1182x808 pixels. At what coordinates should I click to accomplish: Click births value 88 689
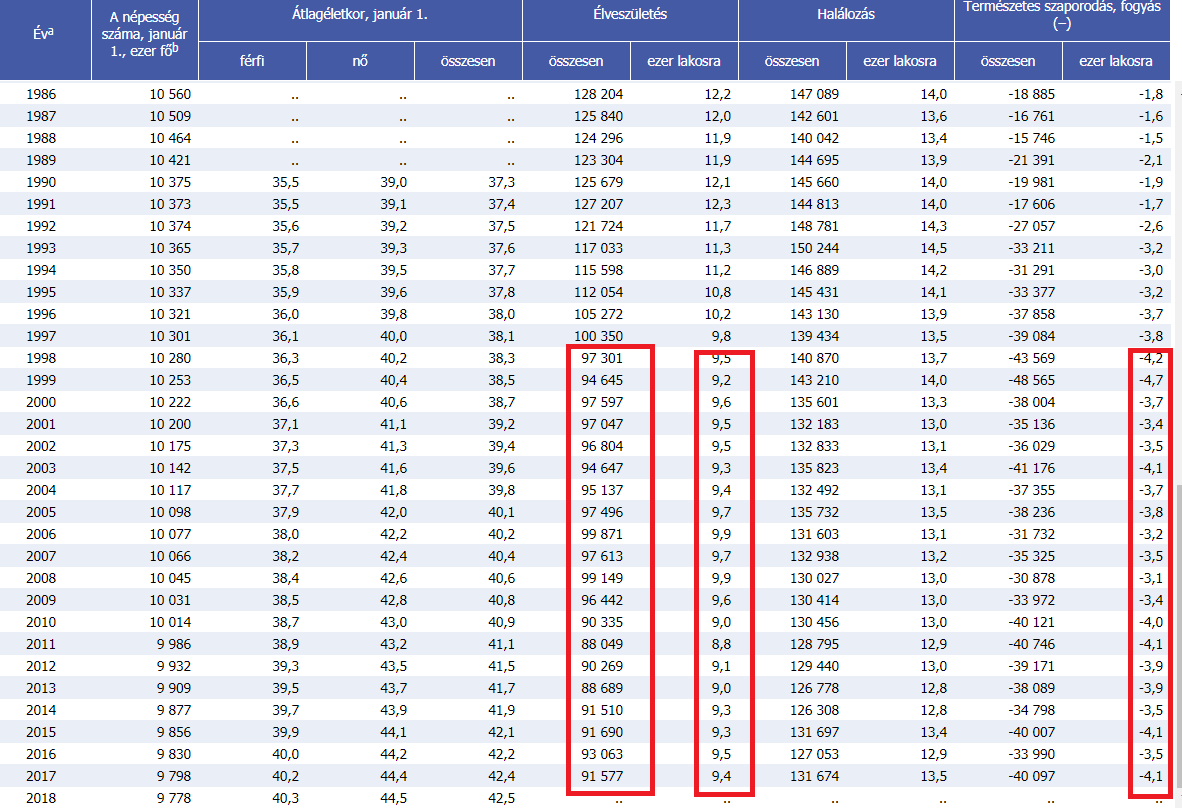click(602, 688)
